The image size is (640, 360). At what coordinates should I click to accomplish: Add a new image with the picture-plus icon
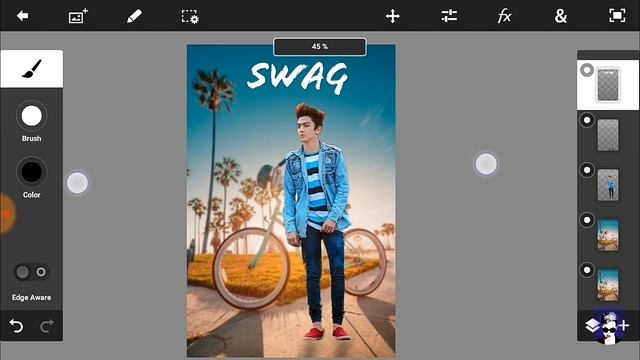[x=78, y=16]
